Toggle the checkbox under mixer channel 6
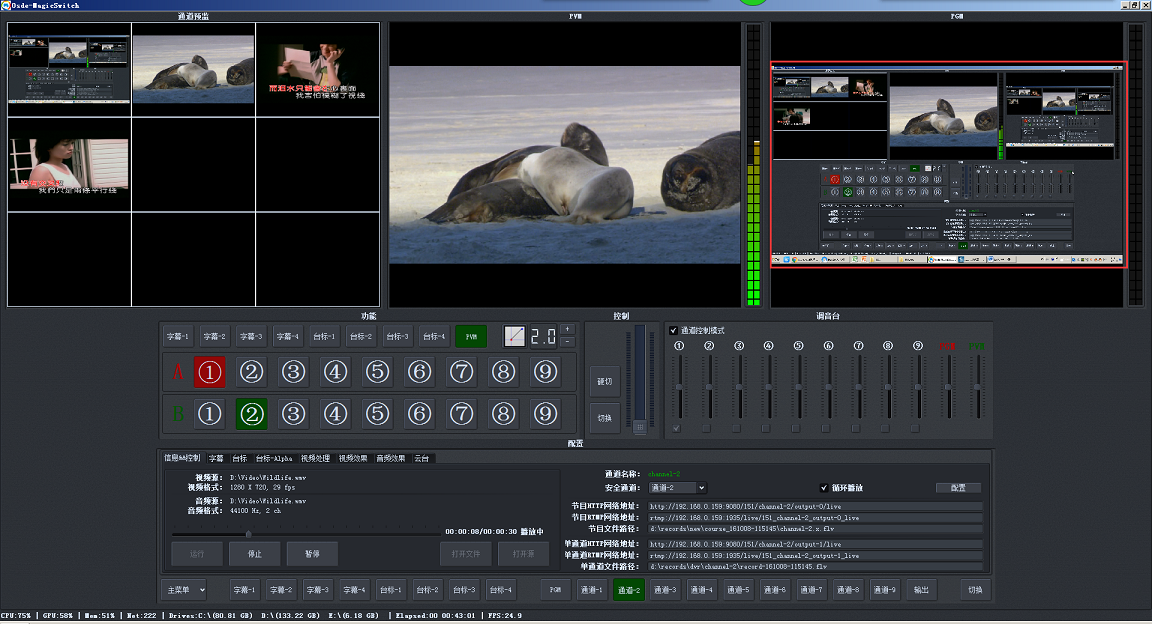 tap(826, 428)
